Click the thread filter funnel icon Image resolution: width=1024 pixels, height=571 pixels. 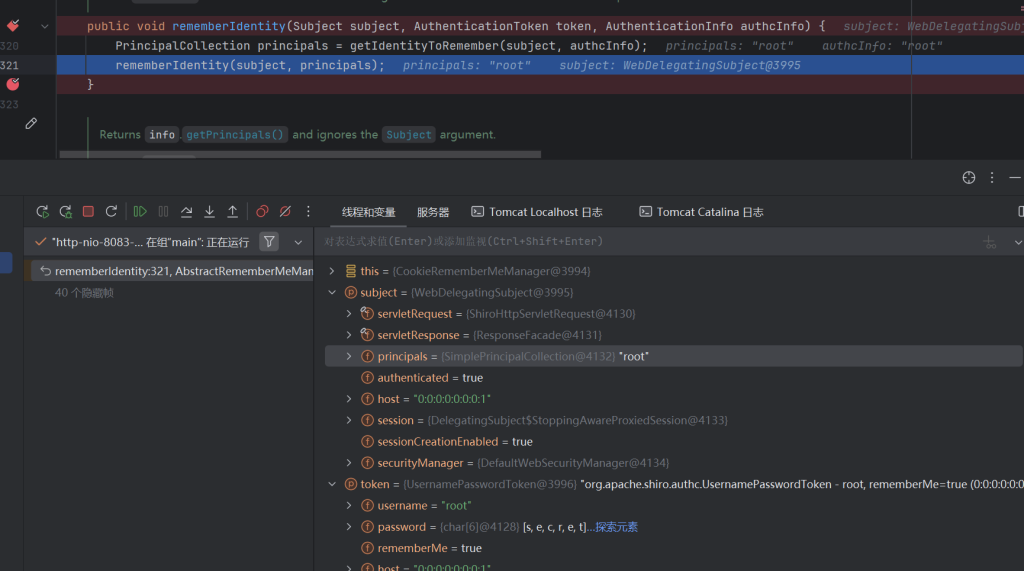tap(269, 241)
